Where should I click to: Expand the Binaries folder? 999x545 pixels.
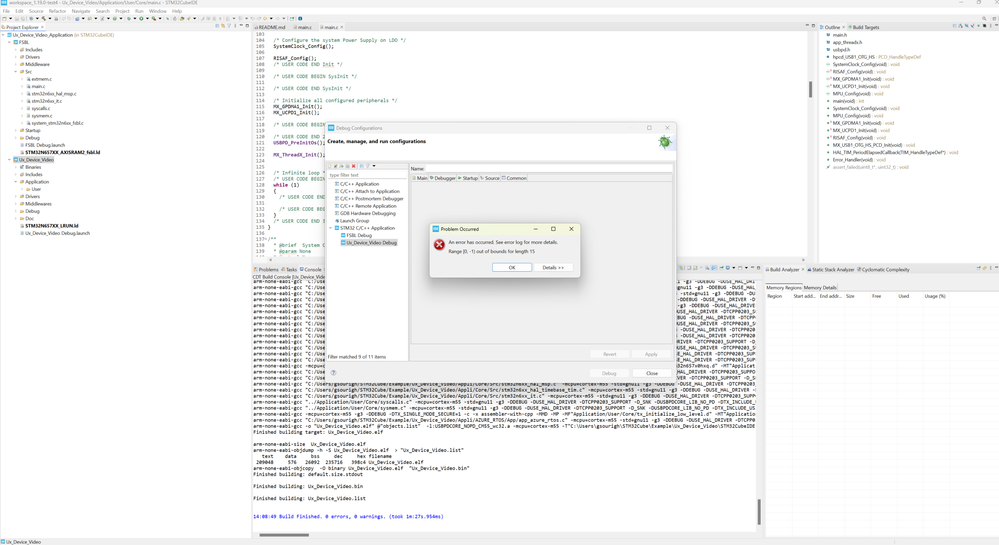click(16, 167)
